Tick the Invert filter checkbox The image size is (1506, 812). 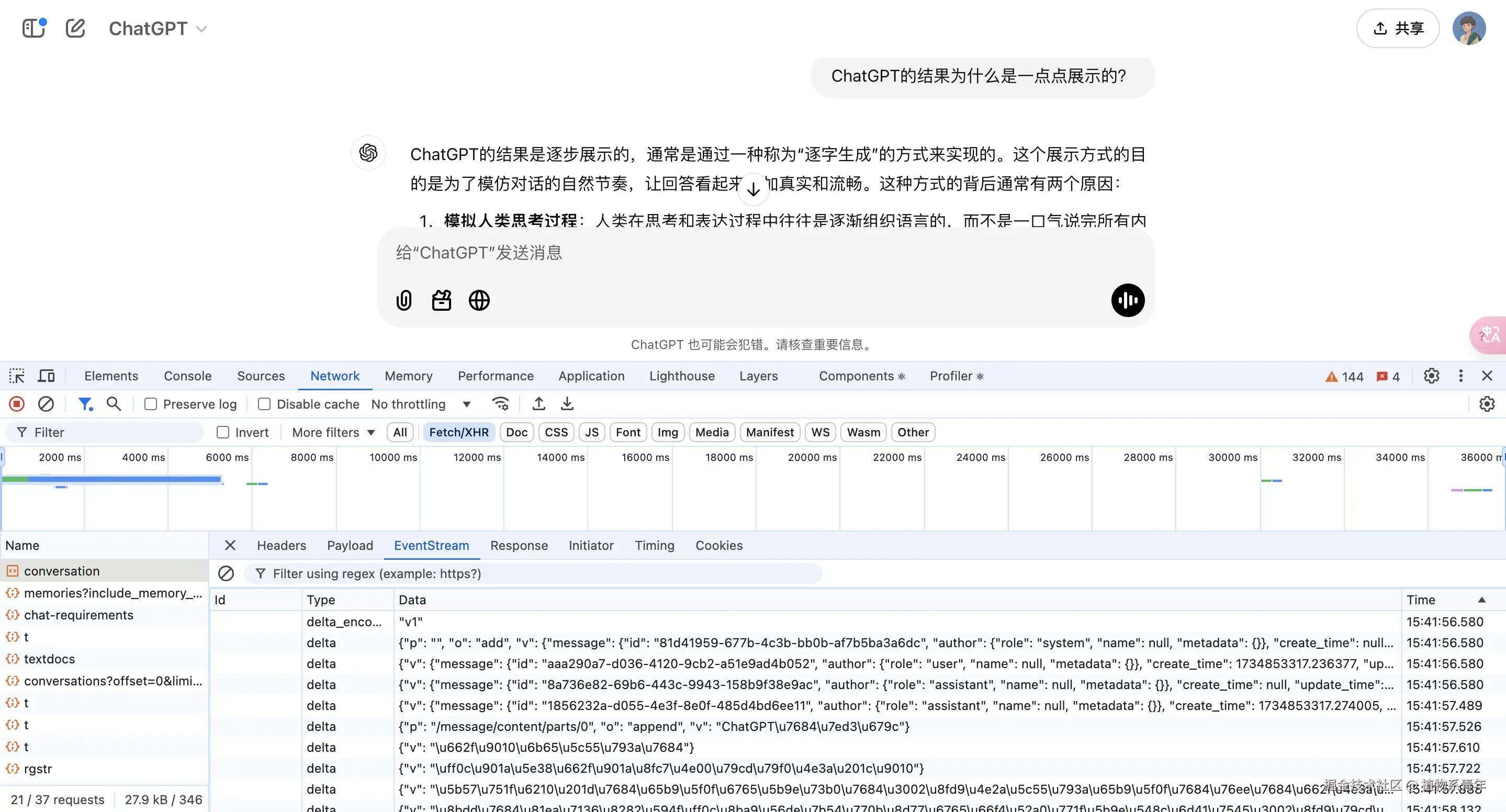[x=223, y=433]
